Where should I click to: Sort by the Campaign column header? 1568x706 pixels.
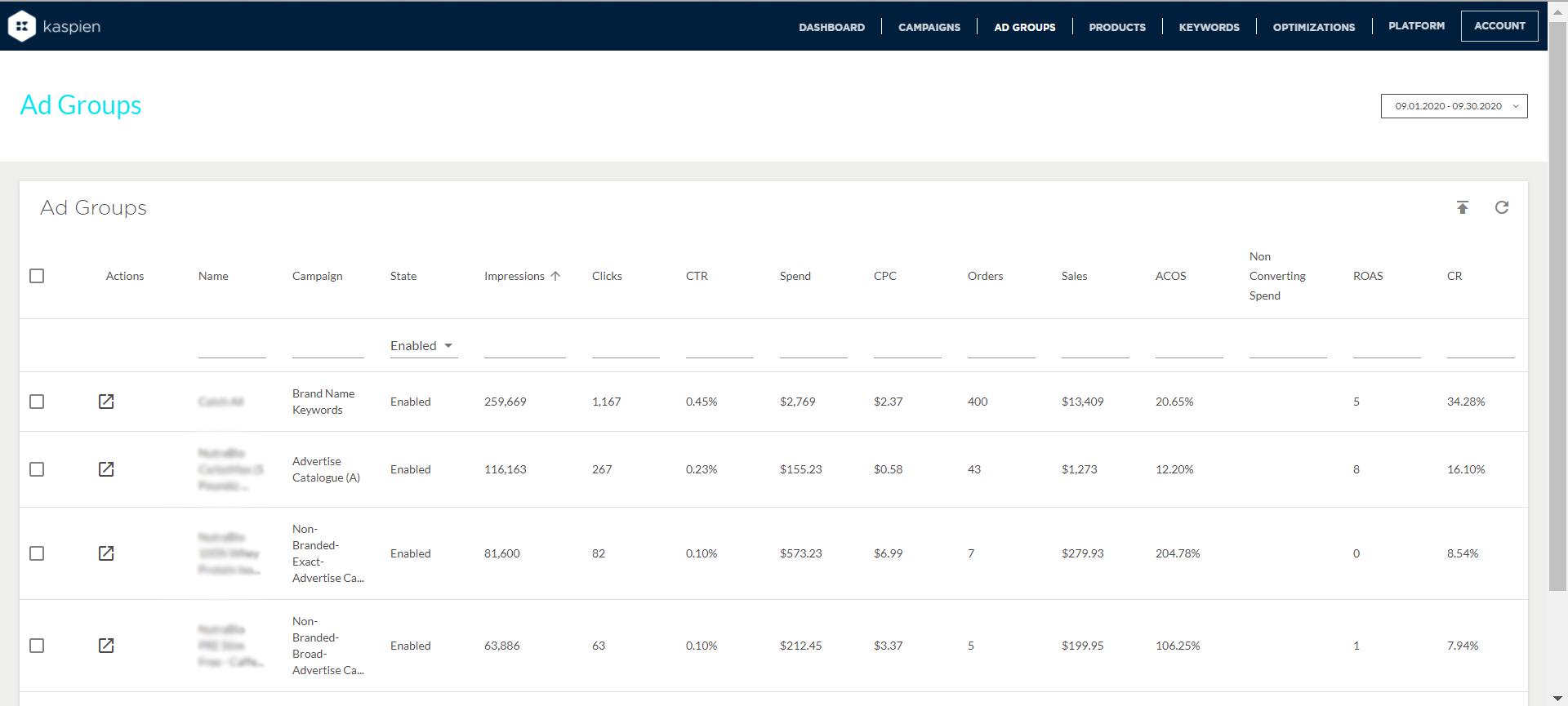317,276
